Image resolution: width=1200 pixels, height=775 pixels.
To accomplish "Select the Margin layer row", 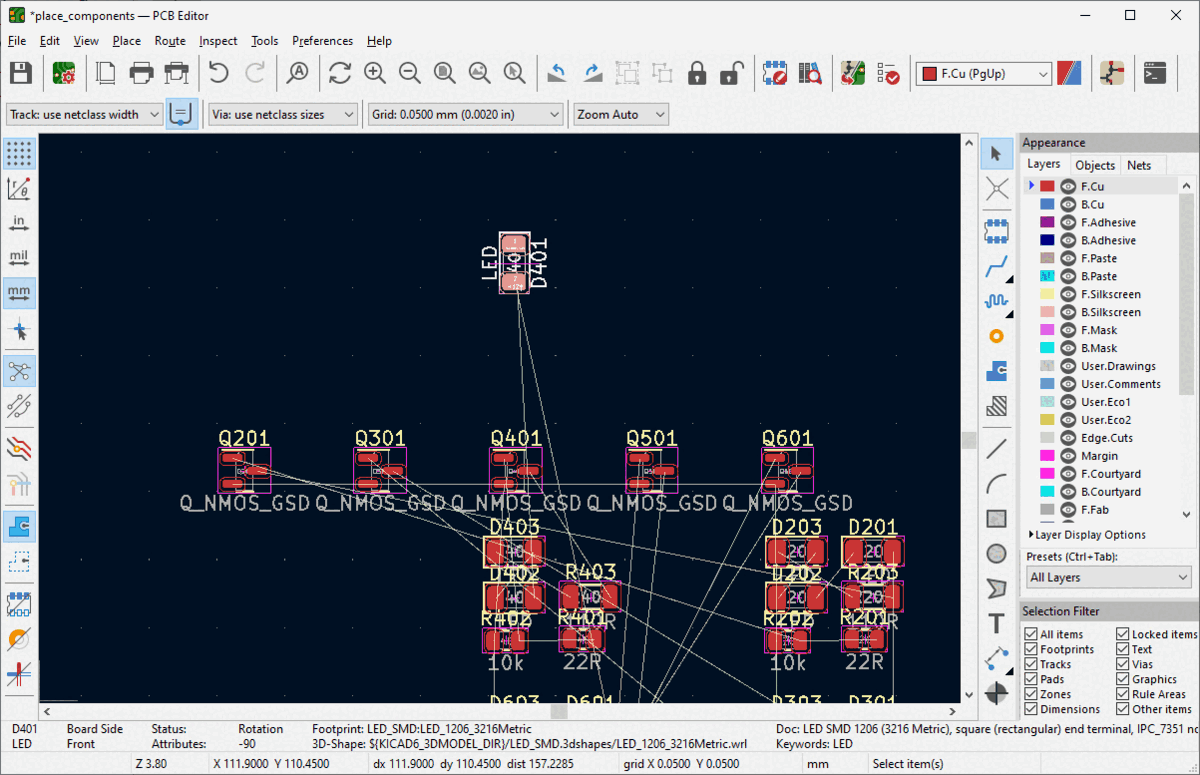I will tap(1101, 456).
